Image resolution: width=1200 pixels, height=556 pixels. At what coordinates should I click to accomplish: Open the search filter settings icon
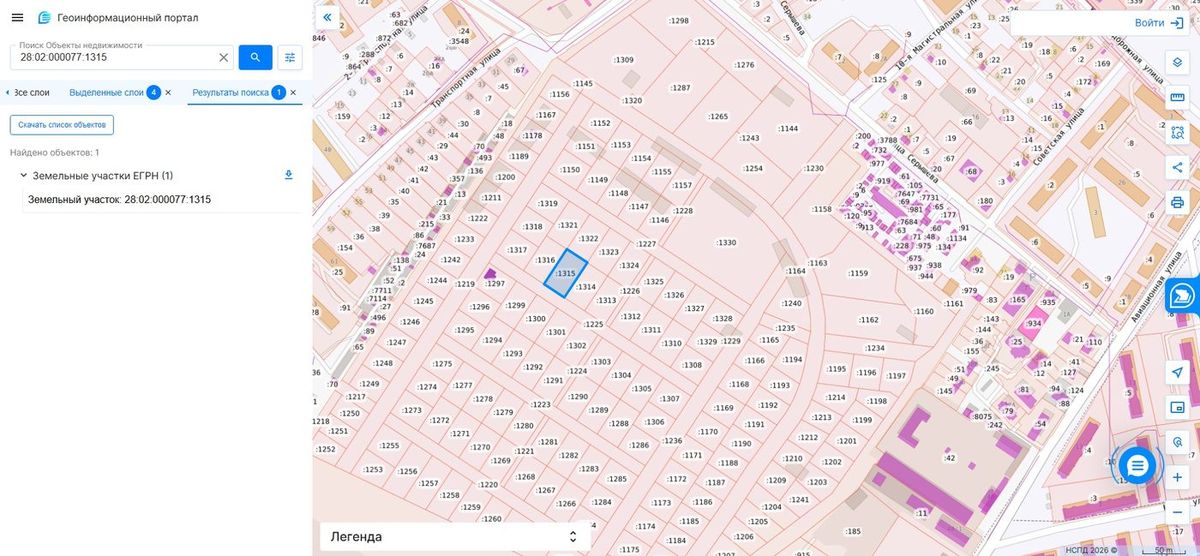(290, 58)
